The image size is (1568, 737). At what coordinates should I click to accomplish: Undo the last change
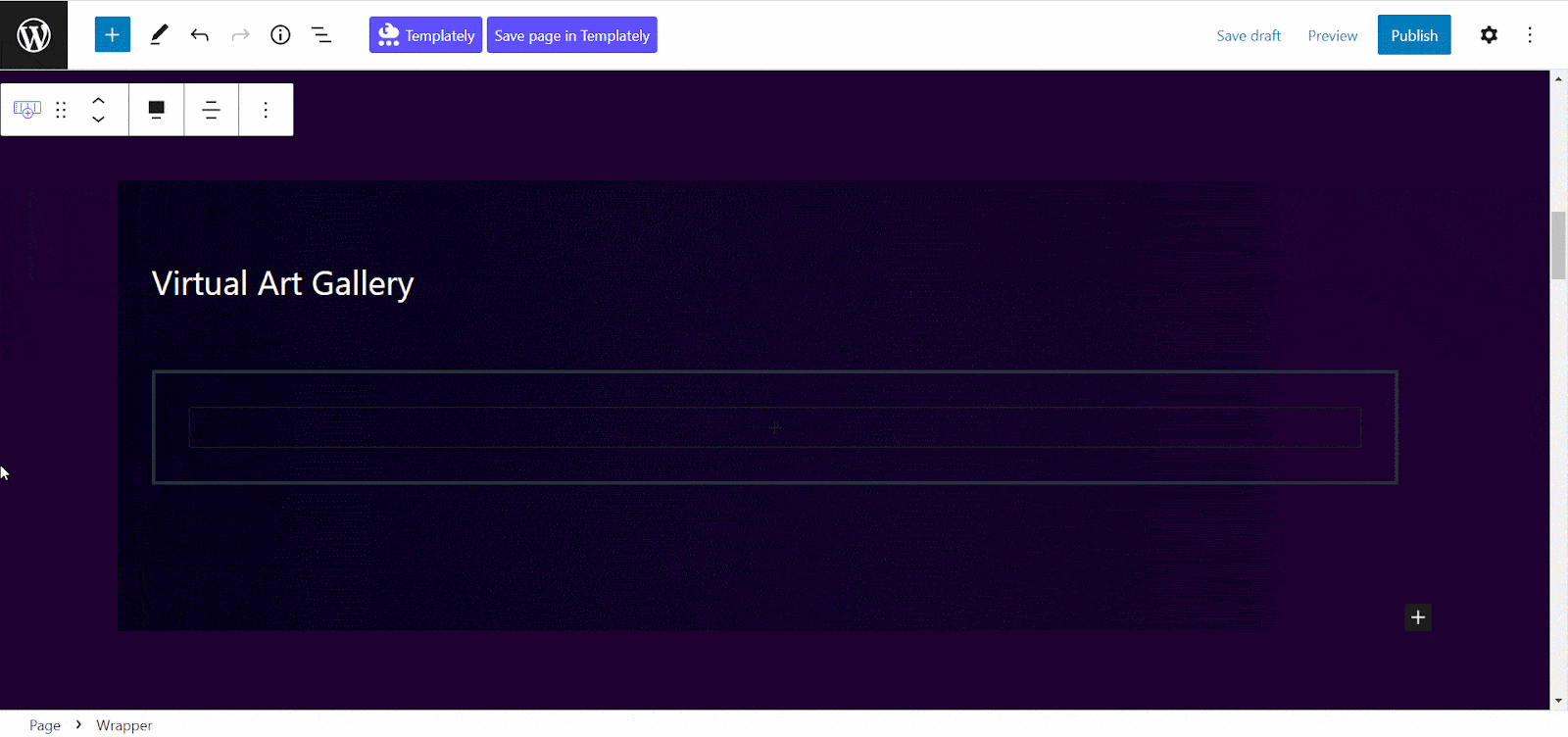tap(200, 35)
